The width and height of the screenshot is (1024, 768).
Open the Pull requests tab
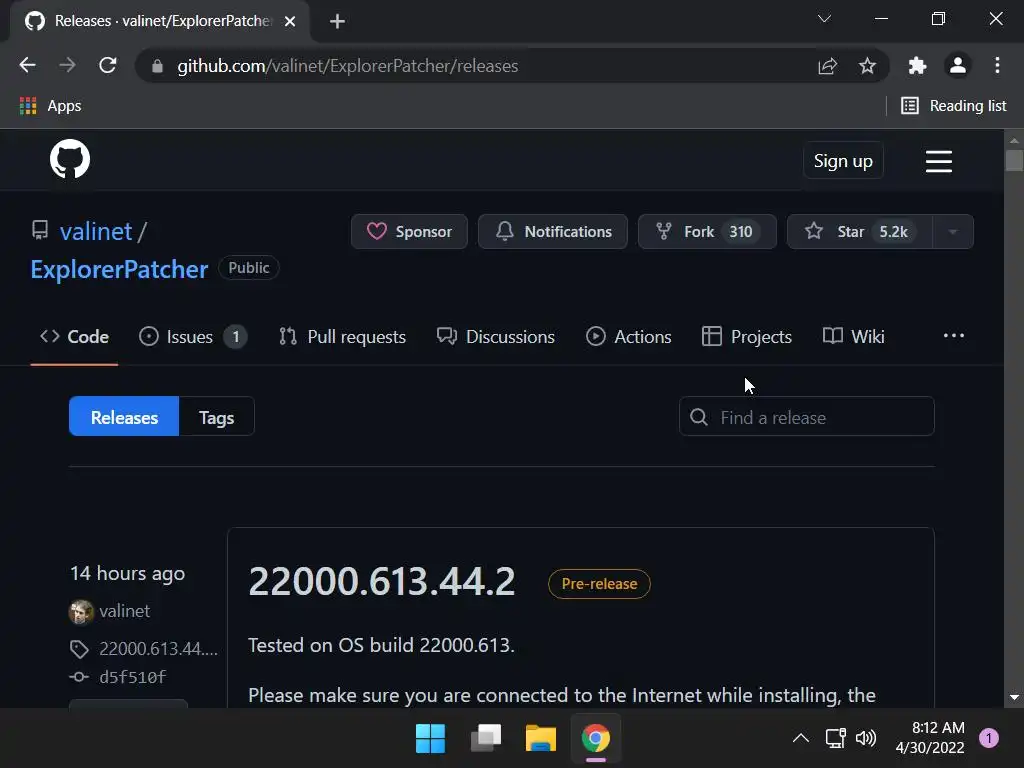[x=342, y=337]
